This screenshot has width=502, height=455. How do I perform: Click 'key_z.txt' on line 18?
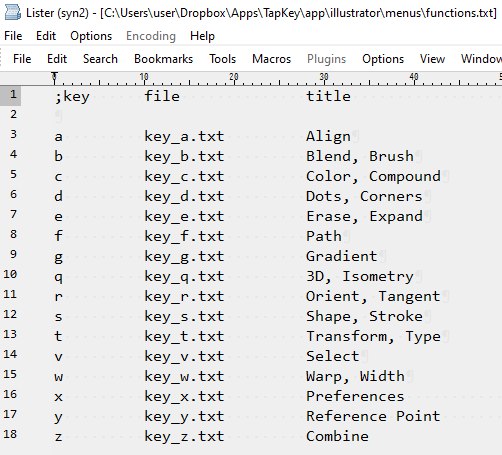[x=184, y=437]
